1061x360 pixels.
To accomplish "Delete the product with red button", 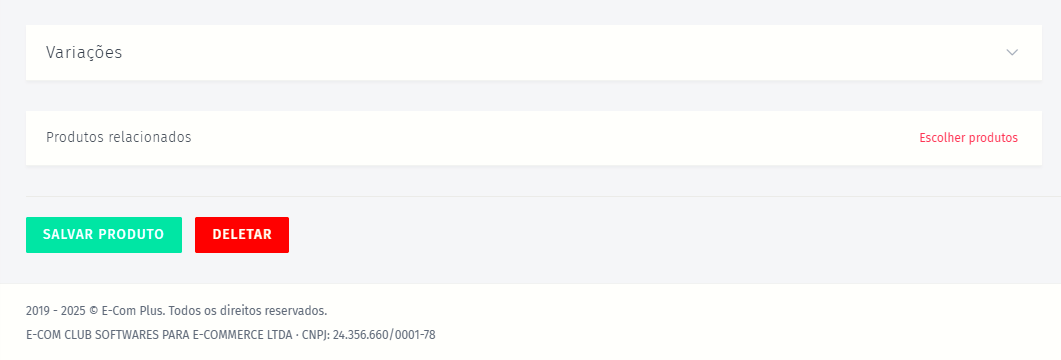I will [x=242, y=235].
